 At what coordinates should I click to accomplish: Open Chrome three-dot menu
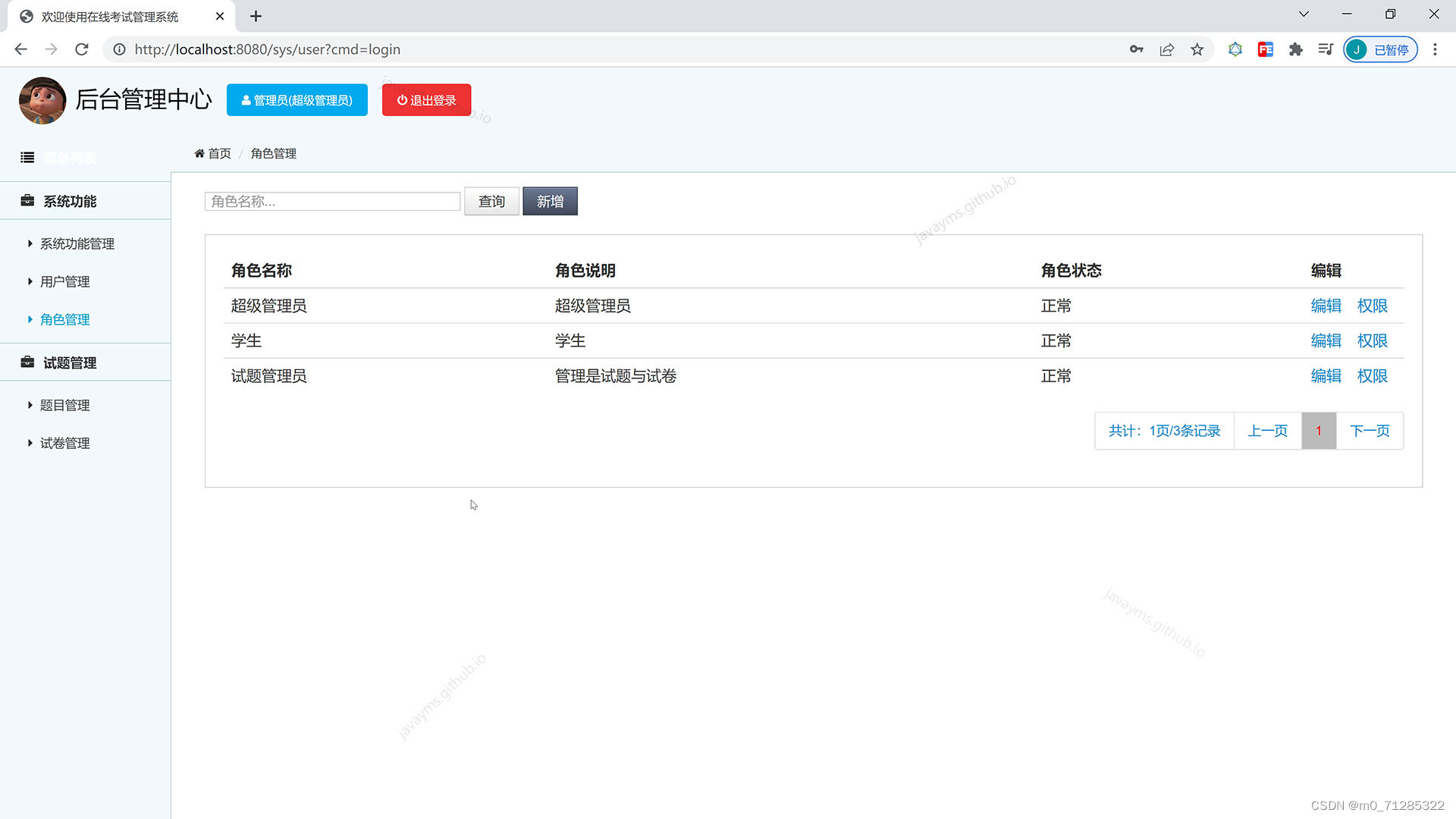coord(1435,49)
